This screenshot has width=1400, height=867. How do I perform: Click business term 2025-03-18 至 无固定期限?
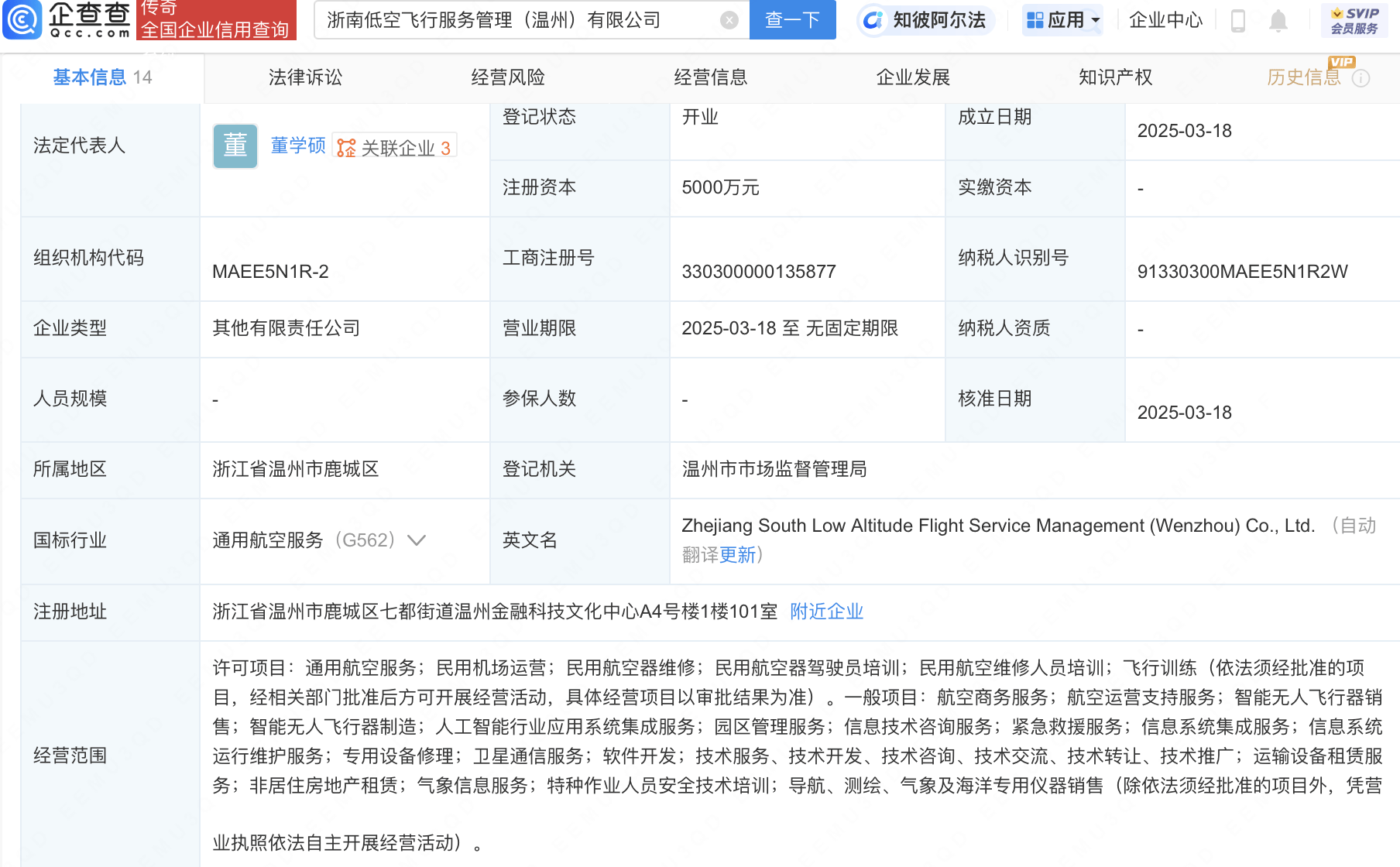pyautogui.click(x=790, y=328)
